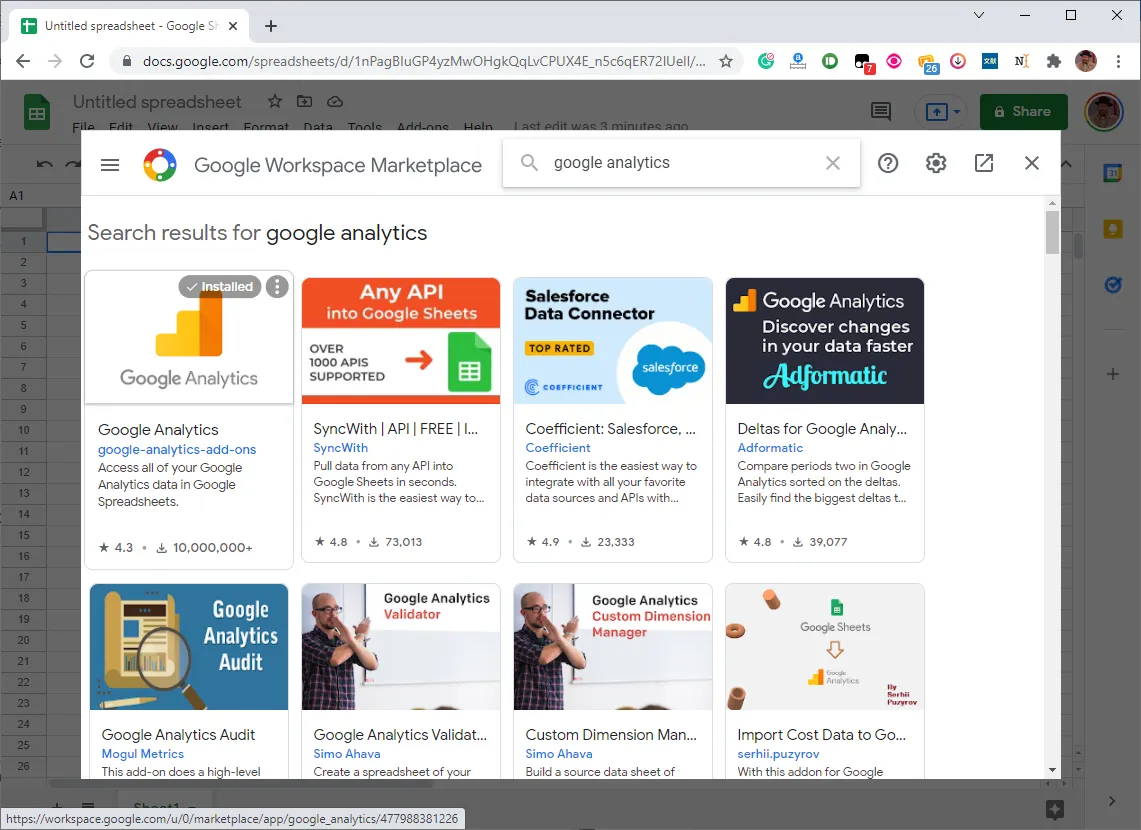Click the Share button in Sheets

[1023, 111]
